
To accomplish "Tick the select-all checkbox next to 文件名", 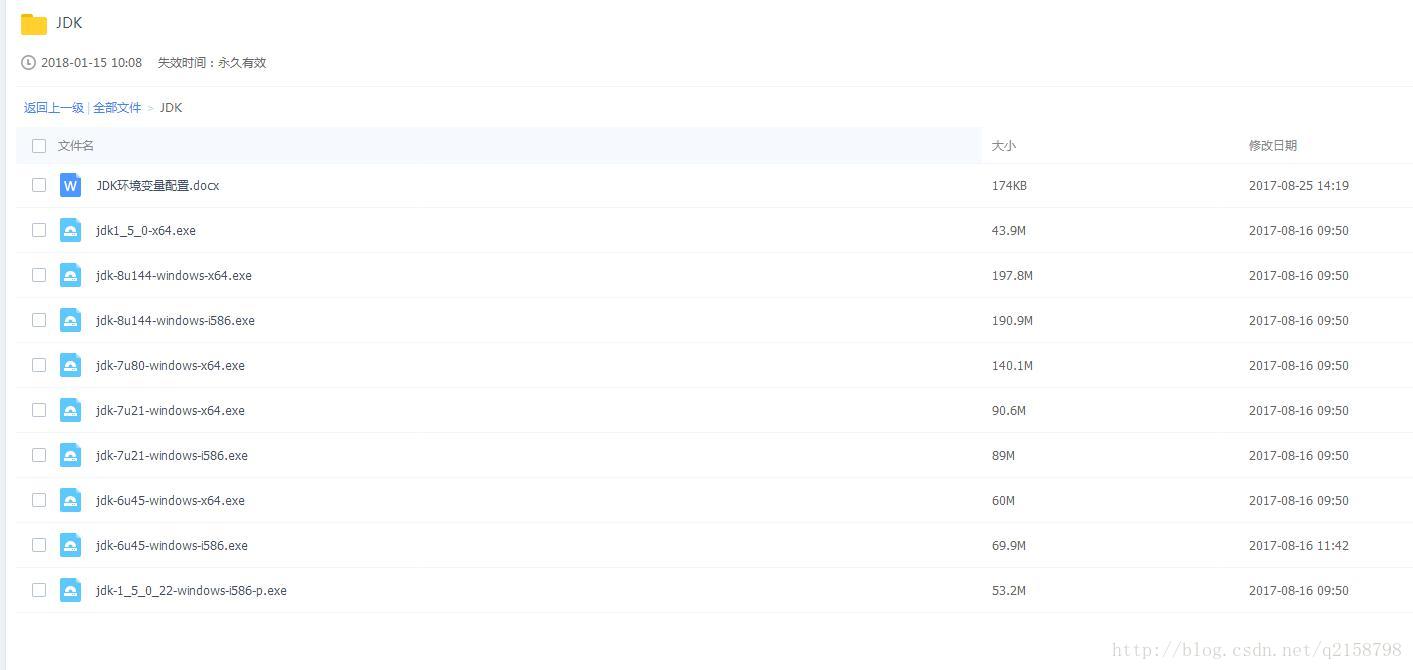I will coord(39,146).
